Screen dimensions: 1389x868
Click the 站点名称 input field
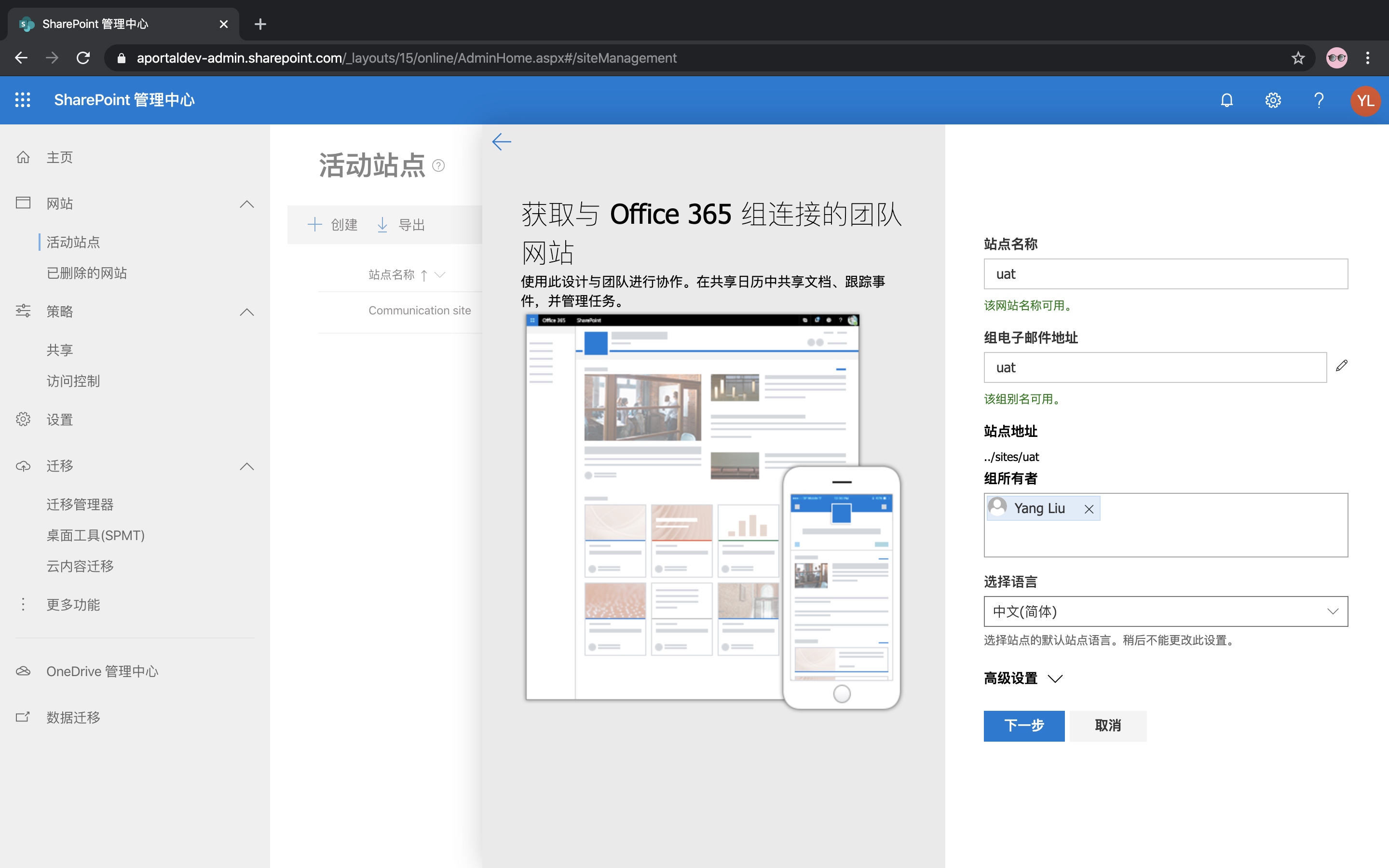click(x=1166, y=274)
